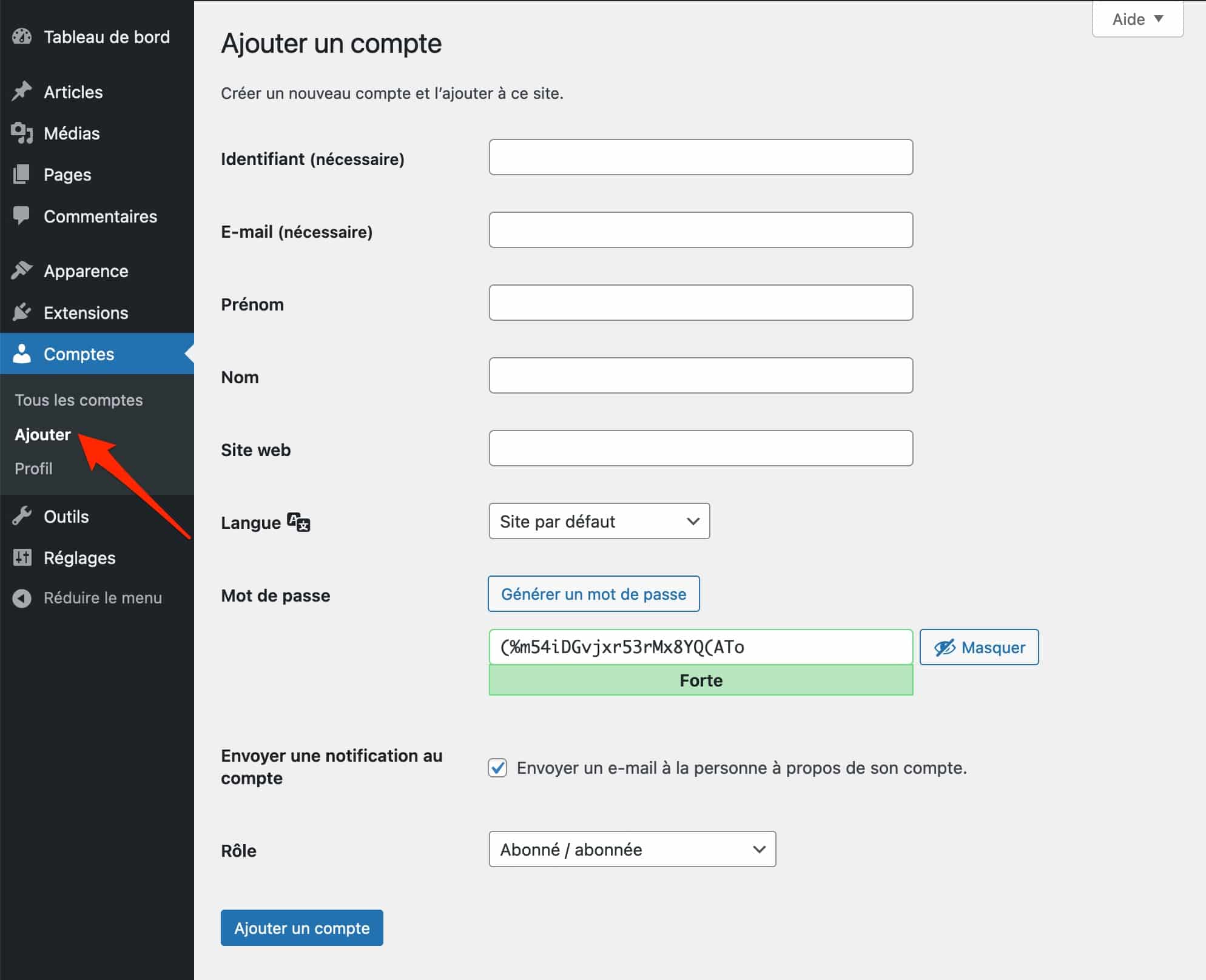The height and width of the screenshot is (980, 1206).
Task: Click the E-mail (nécessaire) label
Action: (x=297, y=232)
